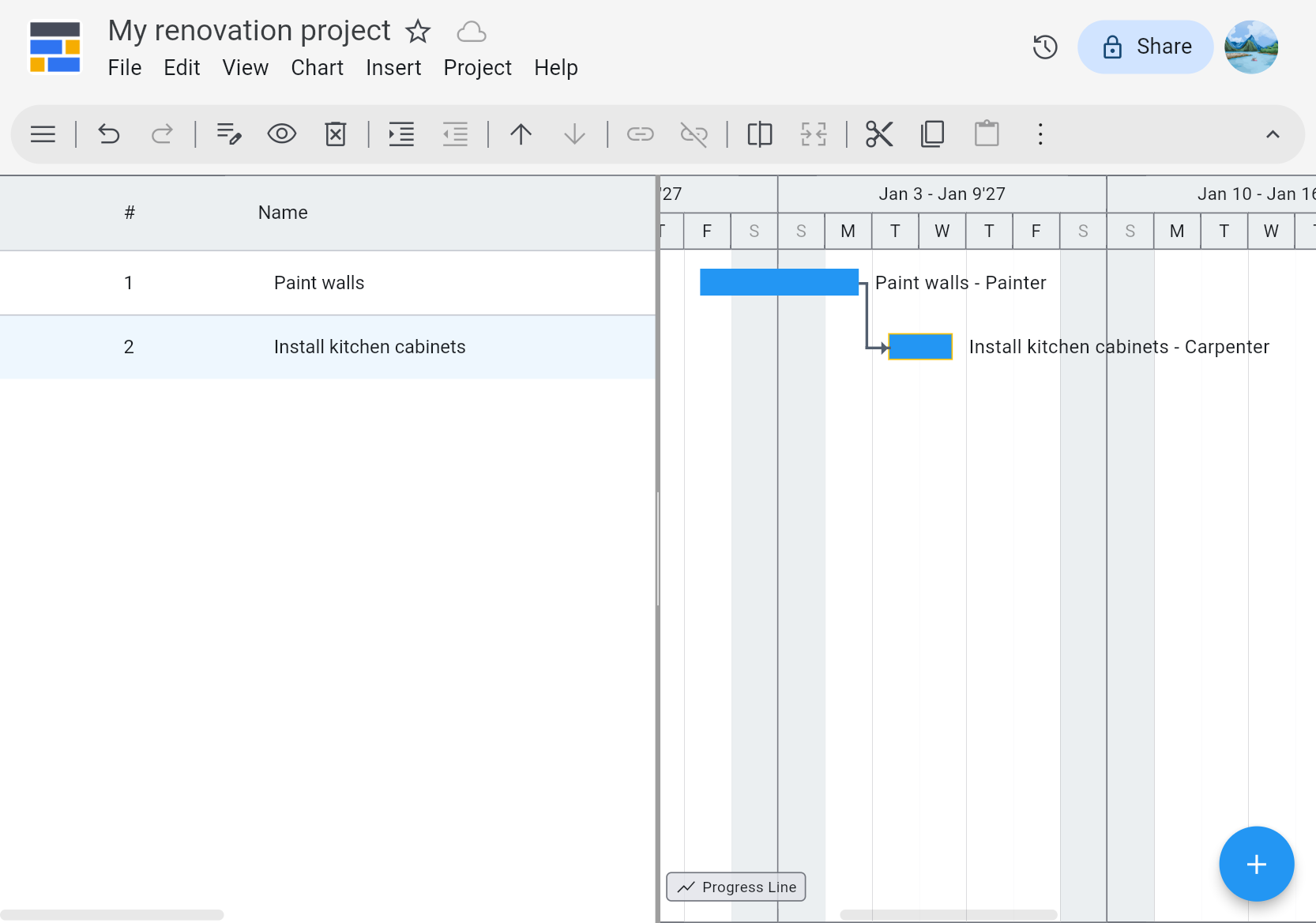Open the Insert menu
This screenshot has height=923, width=1316.
[393, 68]
